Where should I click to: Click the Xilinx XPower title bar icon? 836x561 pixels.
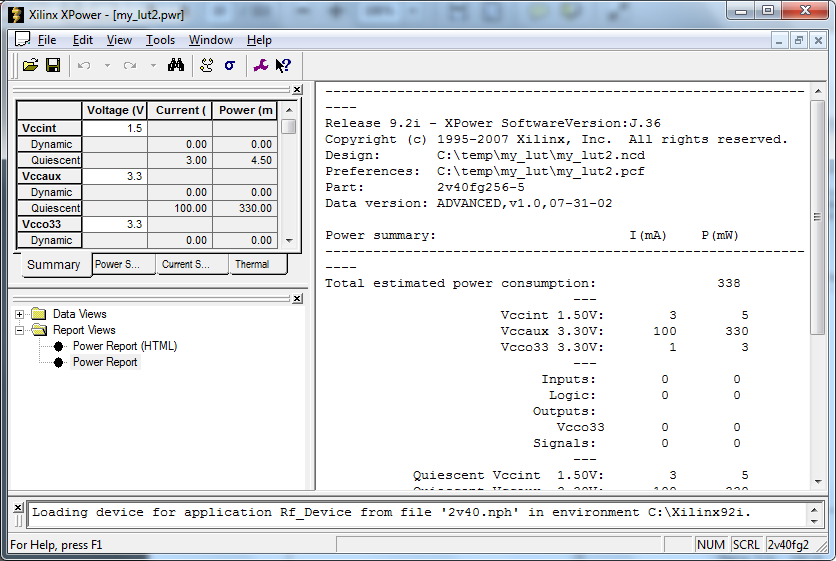coord(16,14)
